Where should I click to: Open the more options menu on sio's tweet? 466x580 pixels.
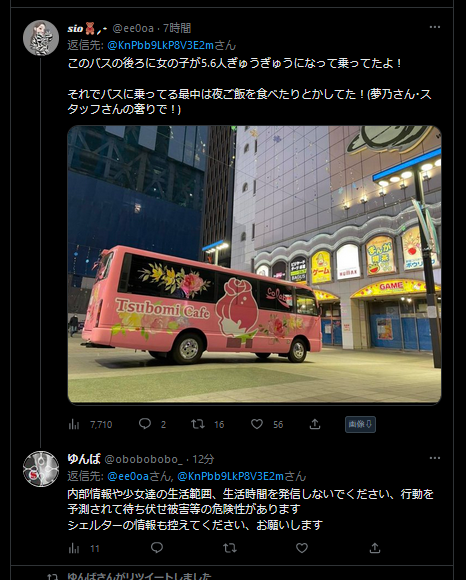click(435, 27)
